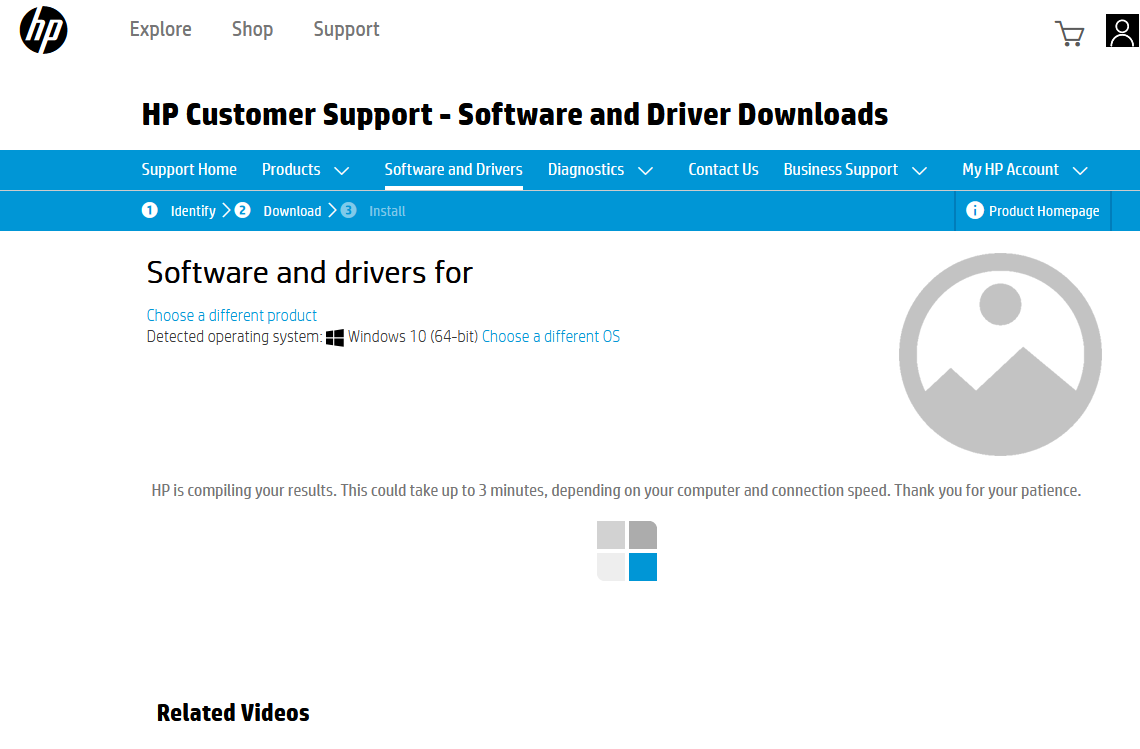Open the shopping cart

[x=1070, y=33]
